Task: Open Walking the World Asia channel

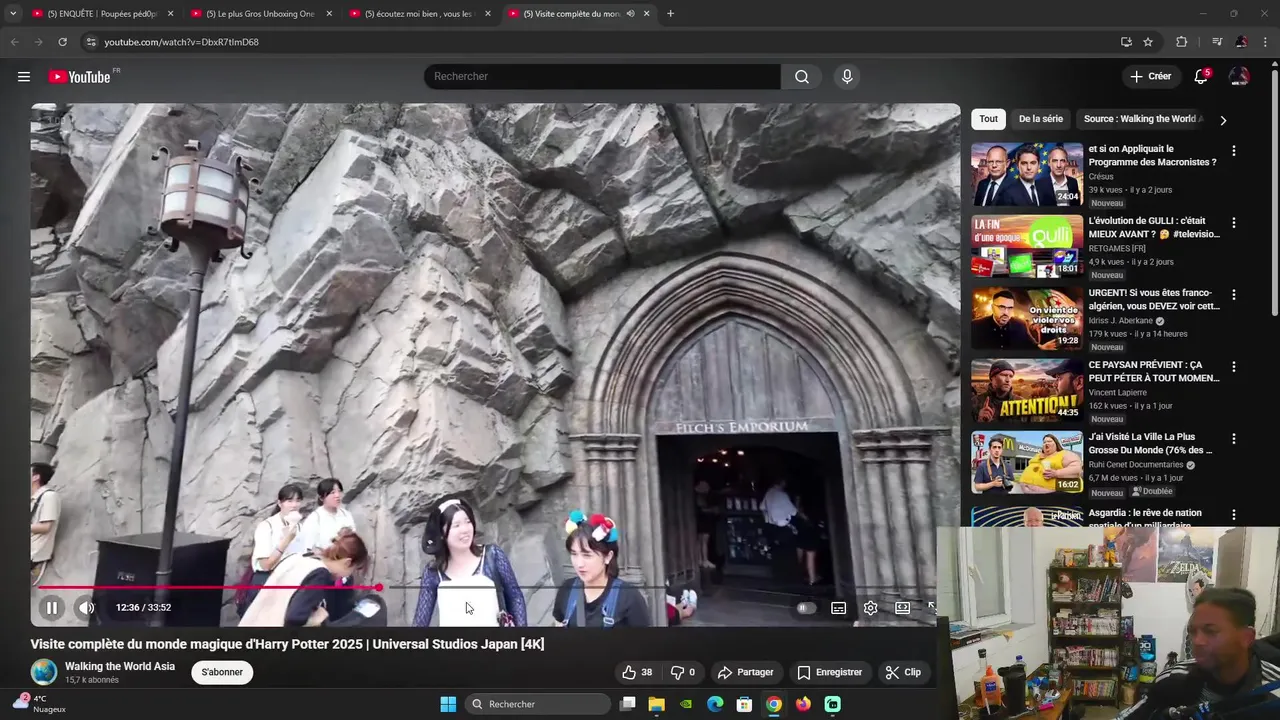Action: point(120,666)
